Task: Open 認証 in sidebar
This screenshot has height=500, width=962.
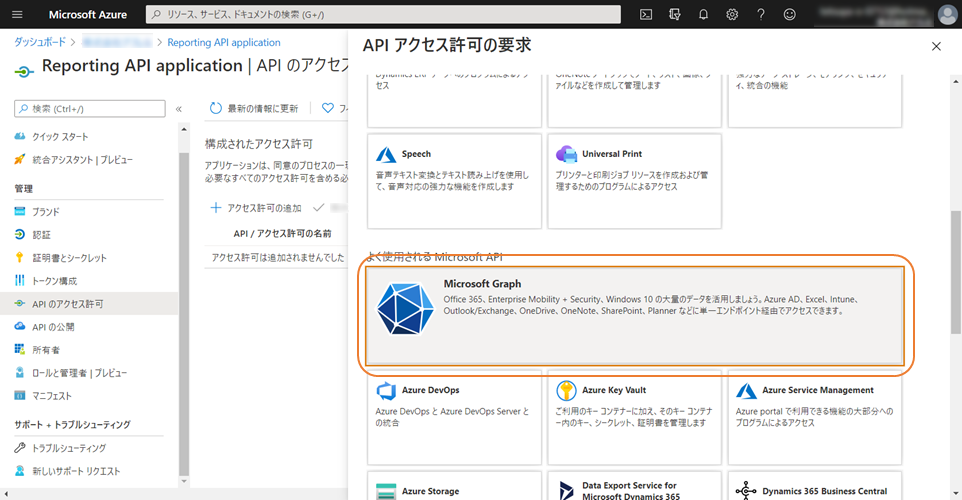Action: pyautogui.click(x=41, y=234)
